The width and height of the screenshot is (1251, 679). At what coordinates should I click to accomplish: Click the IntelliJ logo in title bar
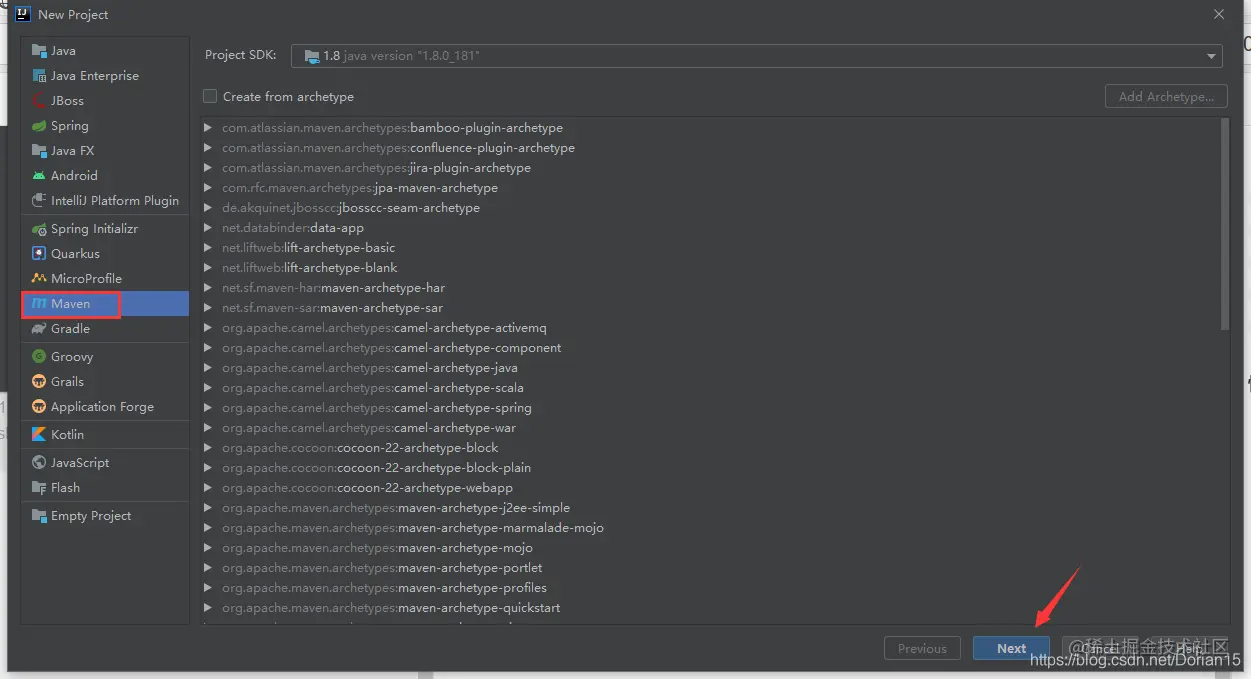[23, 14]
